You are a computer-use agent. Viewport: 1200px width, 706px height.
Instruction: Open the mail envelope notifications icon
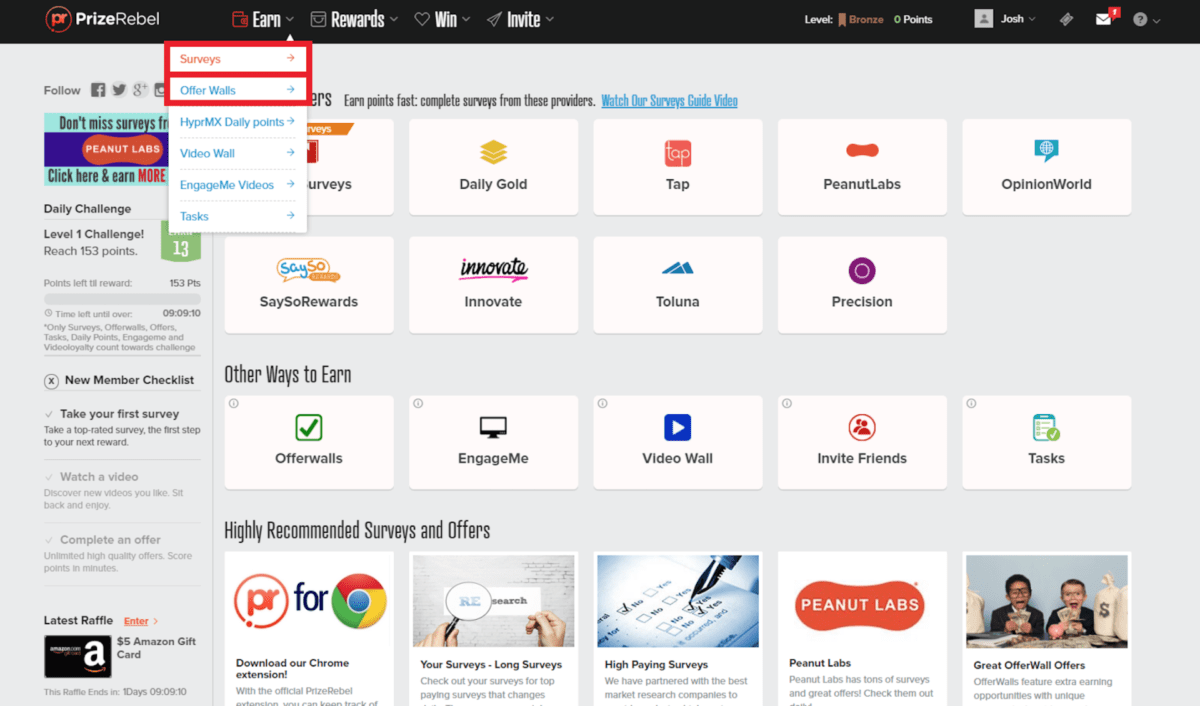pyautogui.click(x=1103, y=19)
